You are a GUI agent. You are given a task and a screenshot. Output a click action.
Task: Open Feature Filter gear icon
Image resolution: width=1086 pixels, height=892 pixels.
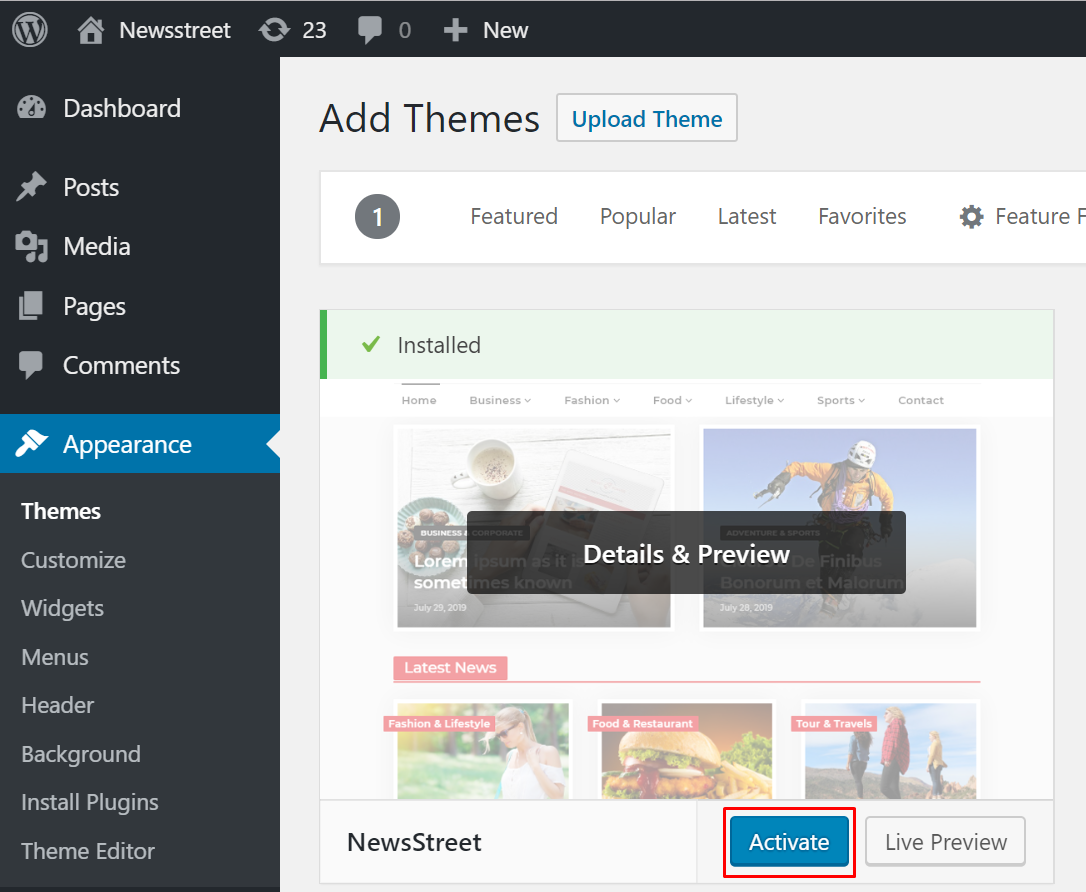(x=971, y=217)
